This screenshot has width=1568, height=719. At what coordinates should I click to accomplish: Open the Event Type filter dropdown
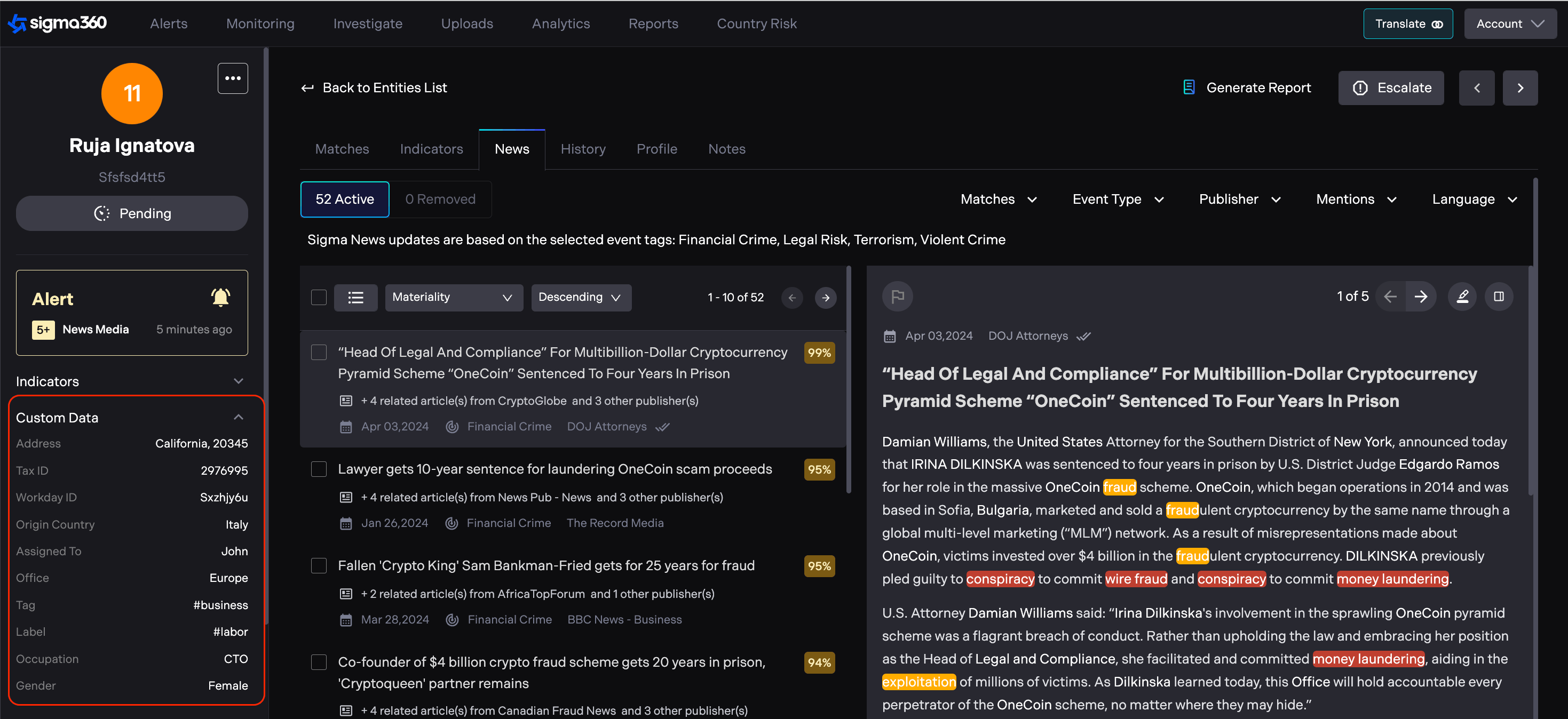point(1118,199)
